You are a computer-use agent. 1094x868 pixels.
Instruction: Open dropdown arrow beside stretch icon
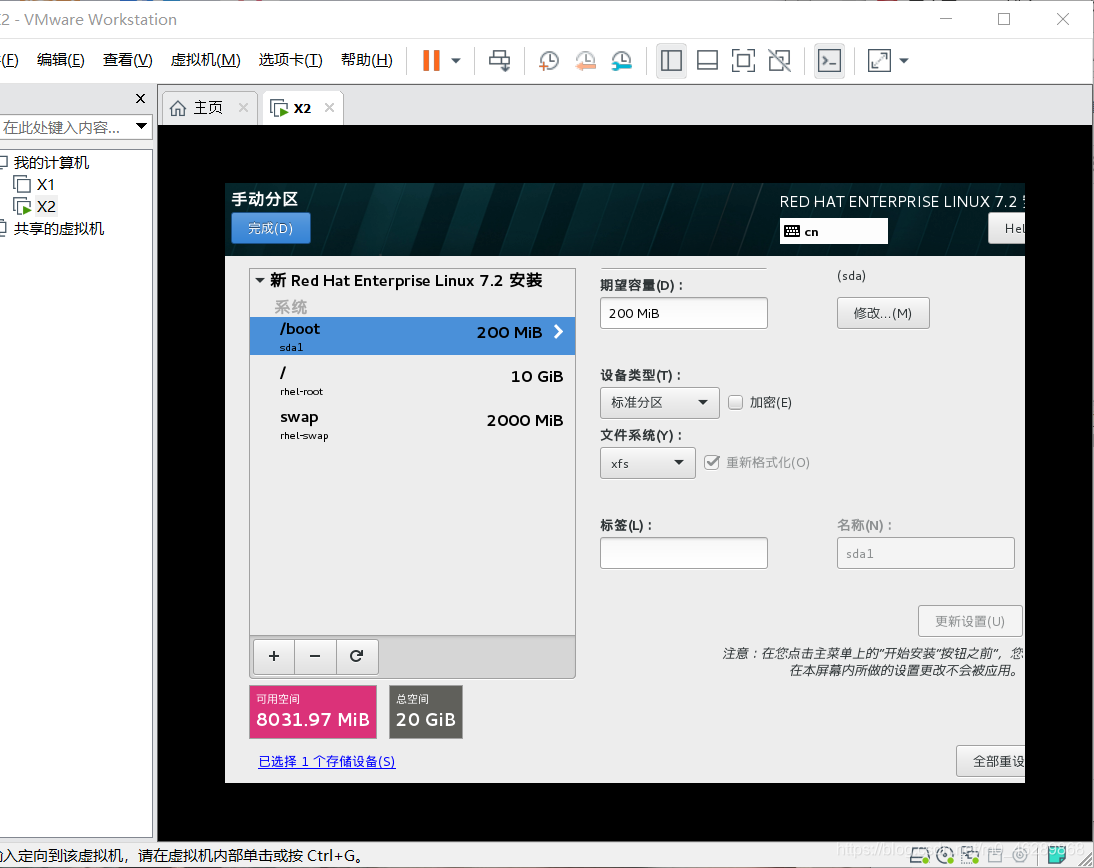click(x=904, y=61)
